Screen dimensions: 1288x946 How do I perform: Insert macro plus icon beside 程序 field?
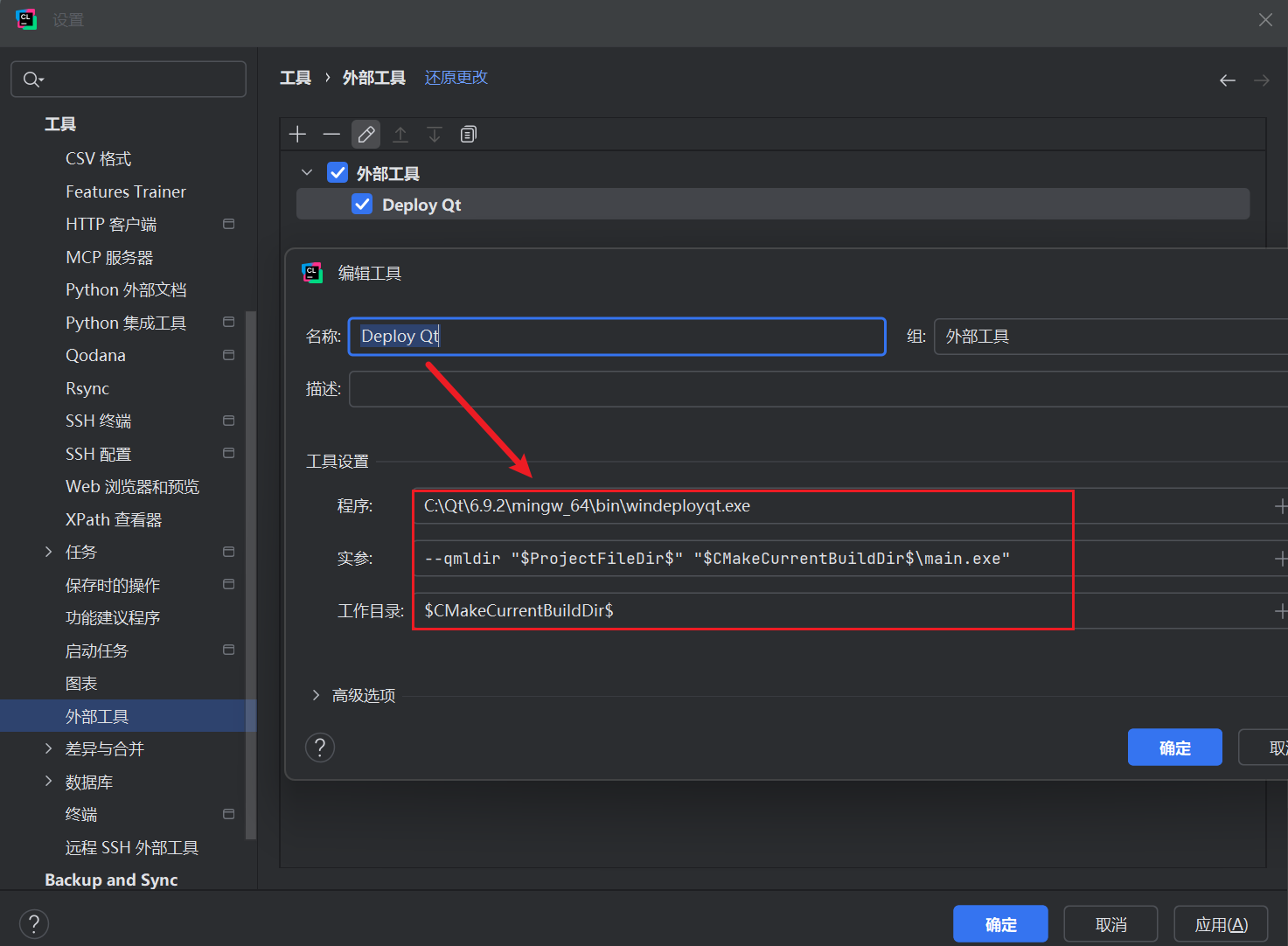pos(1280,506)
